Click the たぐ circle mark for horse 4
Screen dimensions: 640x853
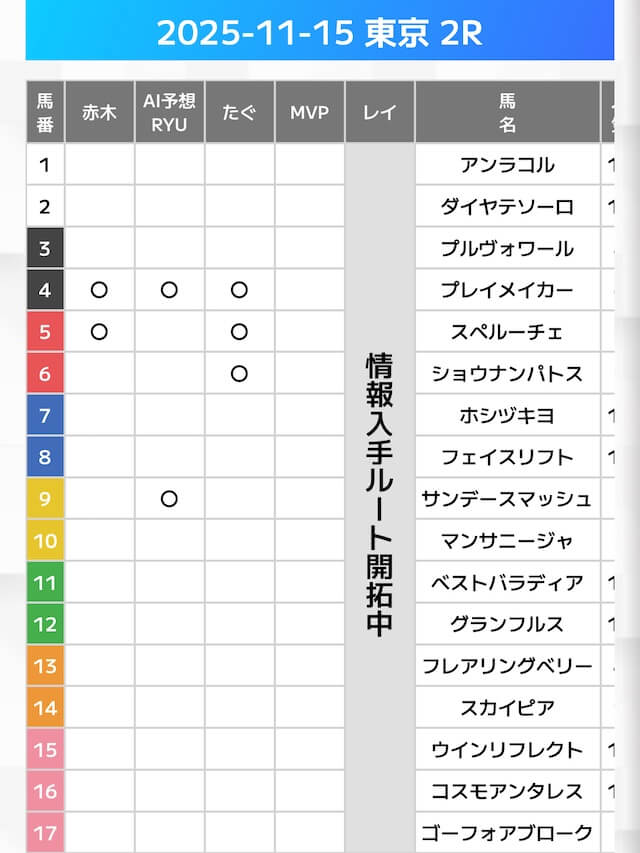pos(239,290)
